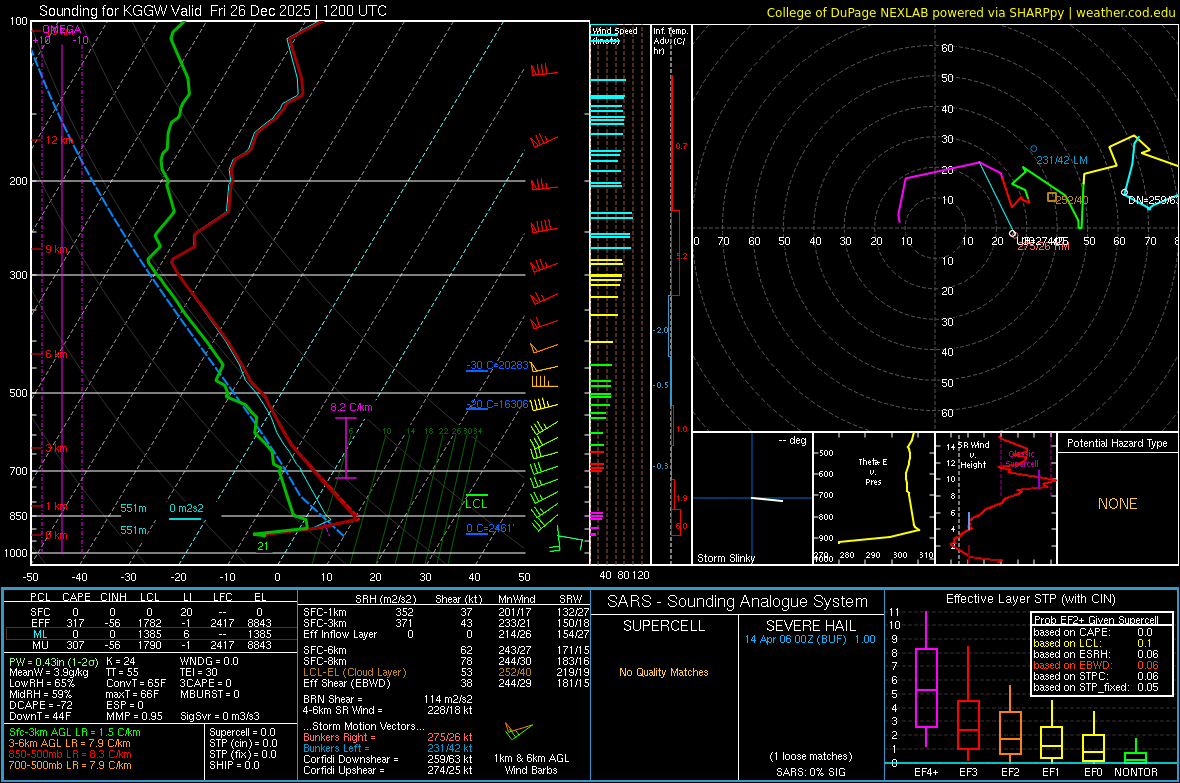Click the Bunkers Left = 231/42 kt line

[x=388, y=748]
